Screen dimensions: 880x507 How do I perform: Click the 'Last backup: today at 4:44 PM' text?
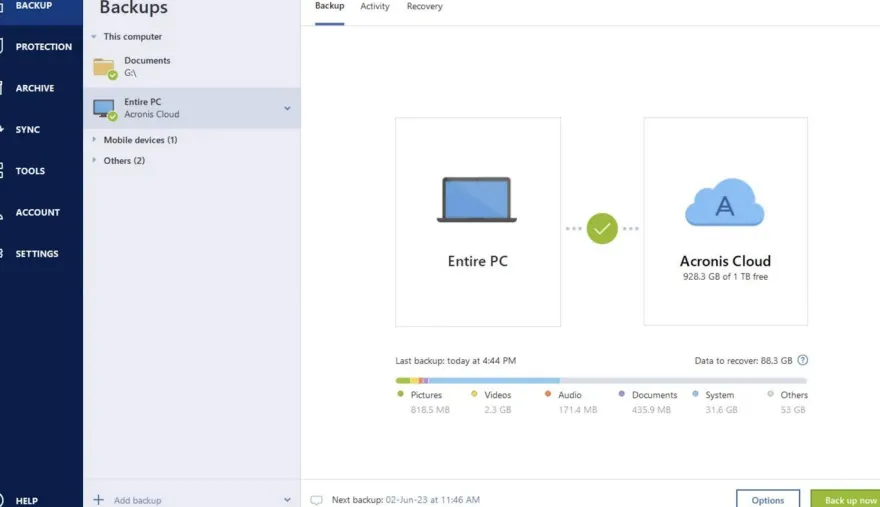(x=456, y=360)
